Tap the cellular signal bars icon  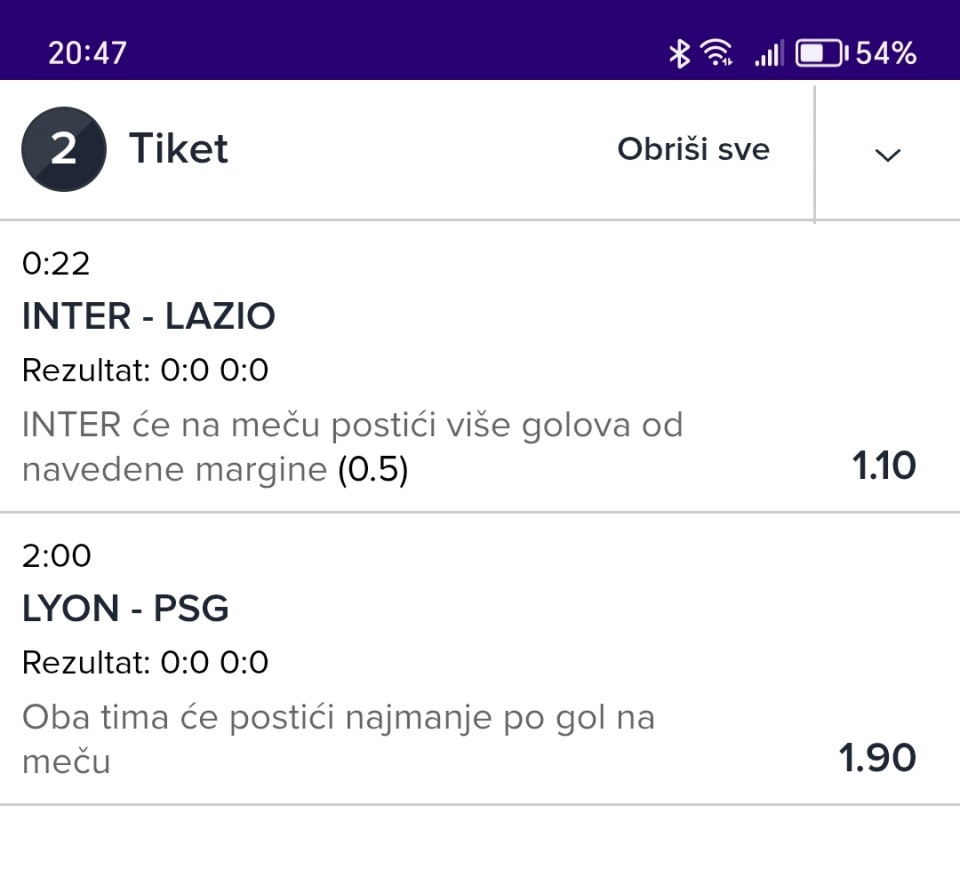pyautogui.click(x=768, y=53)
